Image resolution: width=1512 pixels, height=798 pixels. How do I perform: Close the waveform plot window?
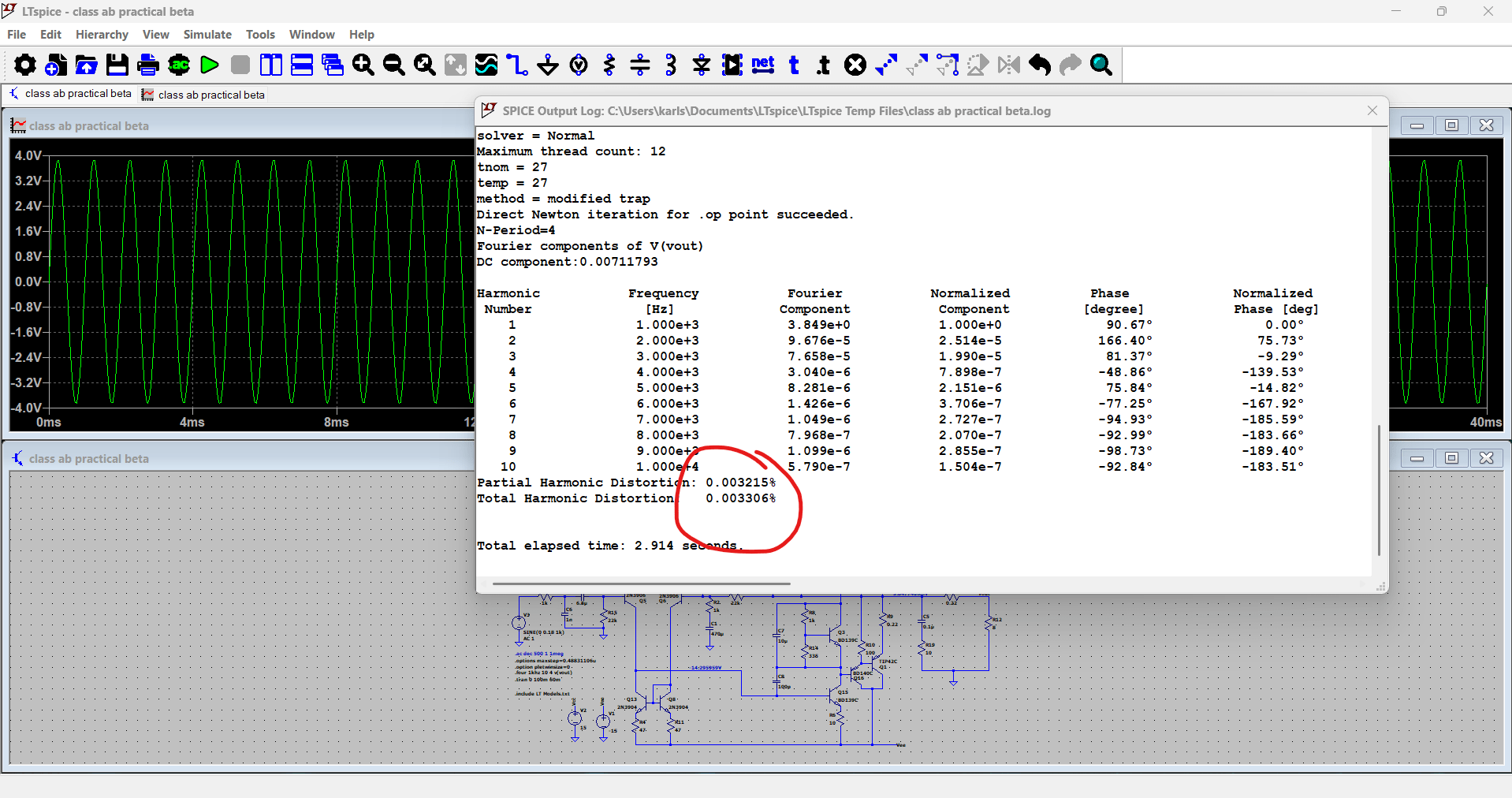(x=1486, y=125)
